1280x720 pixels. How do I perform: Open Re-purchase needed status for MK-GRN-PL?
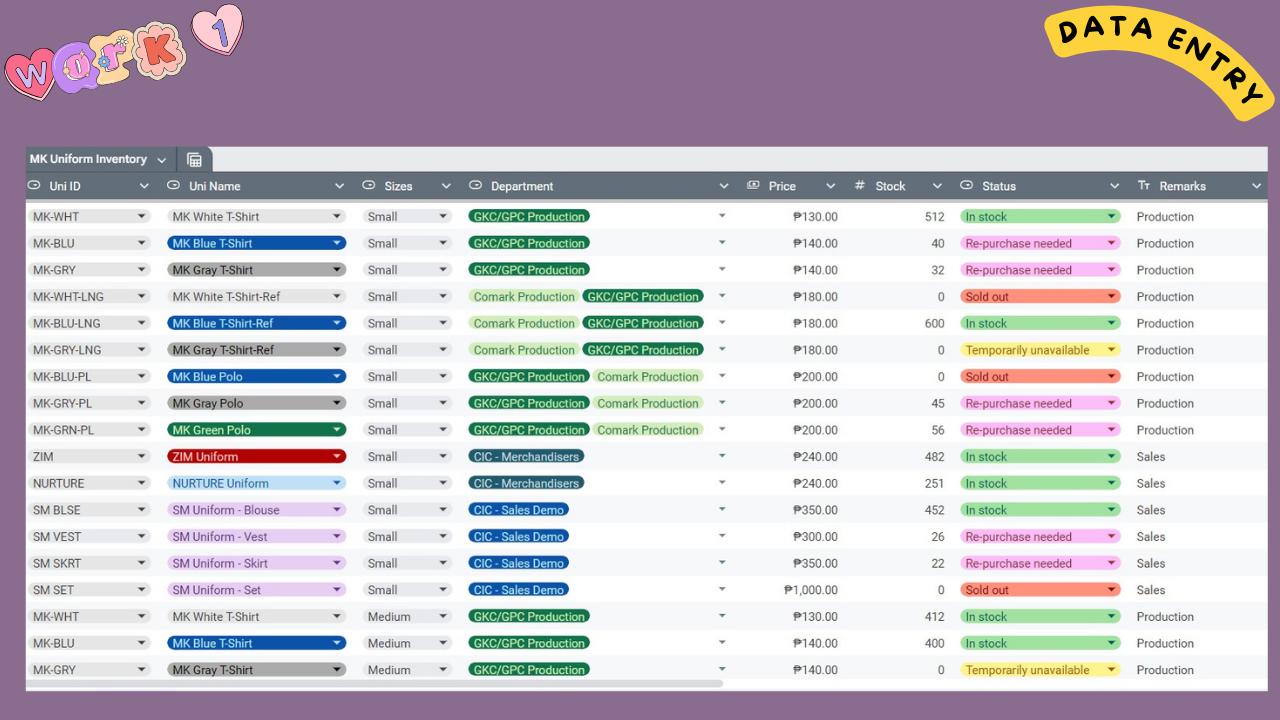[1040, 430]
